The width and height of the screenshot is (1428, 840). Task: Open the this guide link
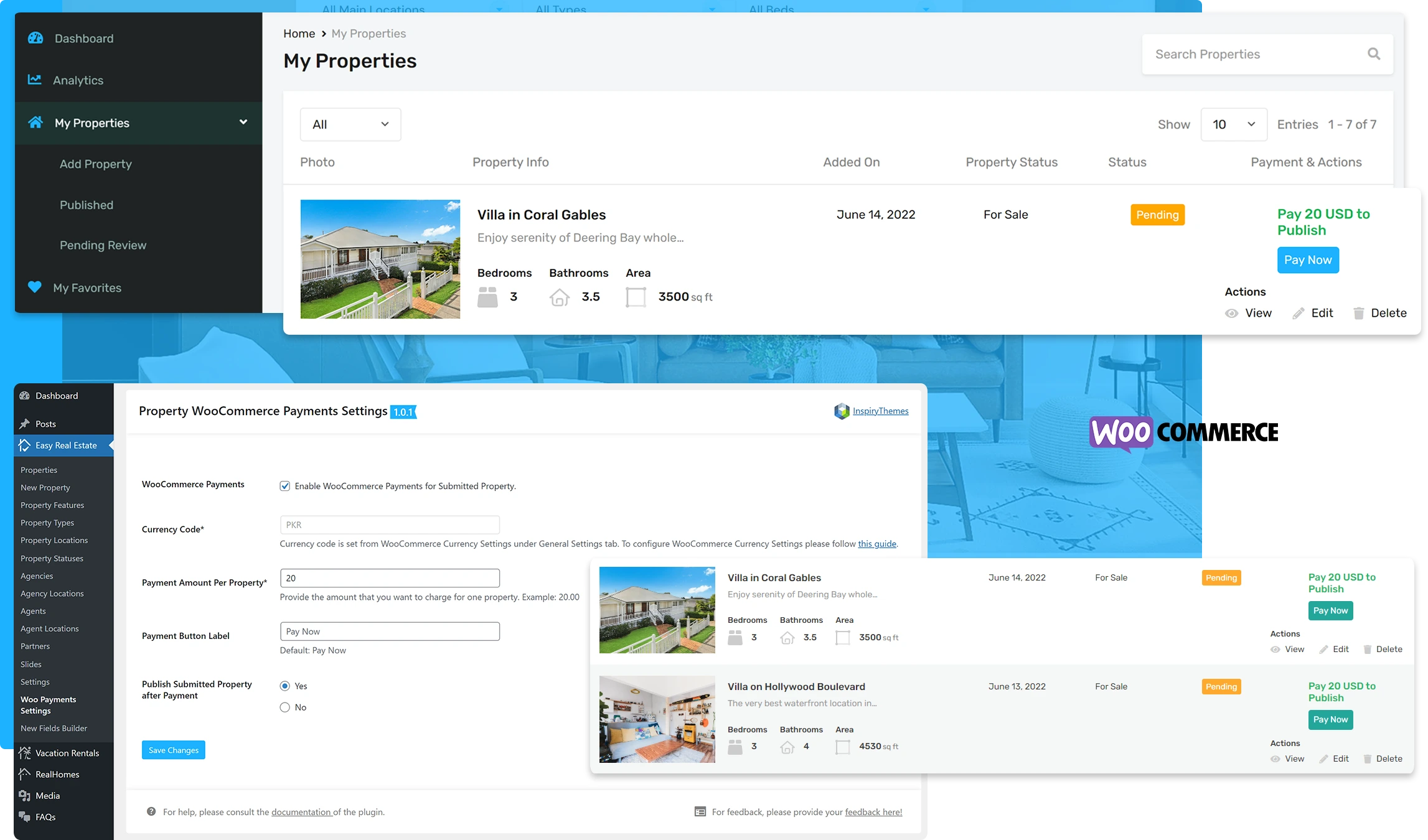click(x=877, y=544)
